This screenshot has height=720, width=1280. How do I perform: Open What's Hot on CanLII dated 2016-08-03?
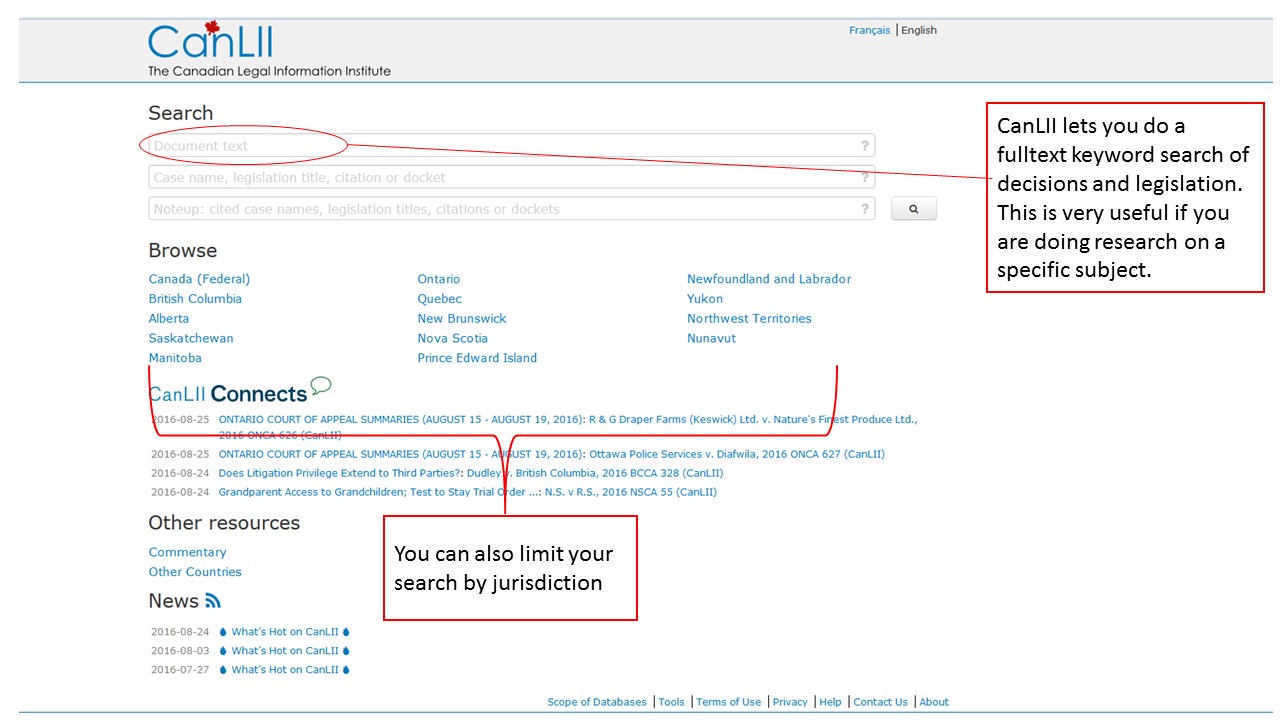[x=285, y=651]
